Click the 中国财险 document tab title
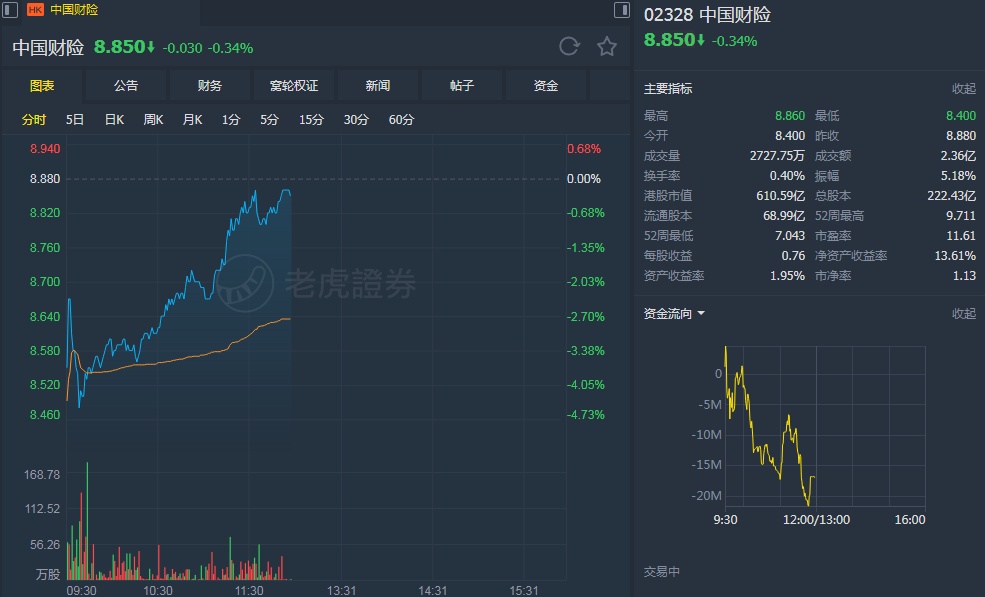 [74, 10]
